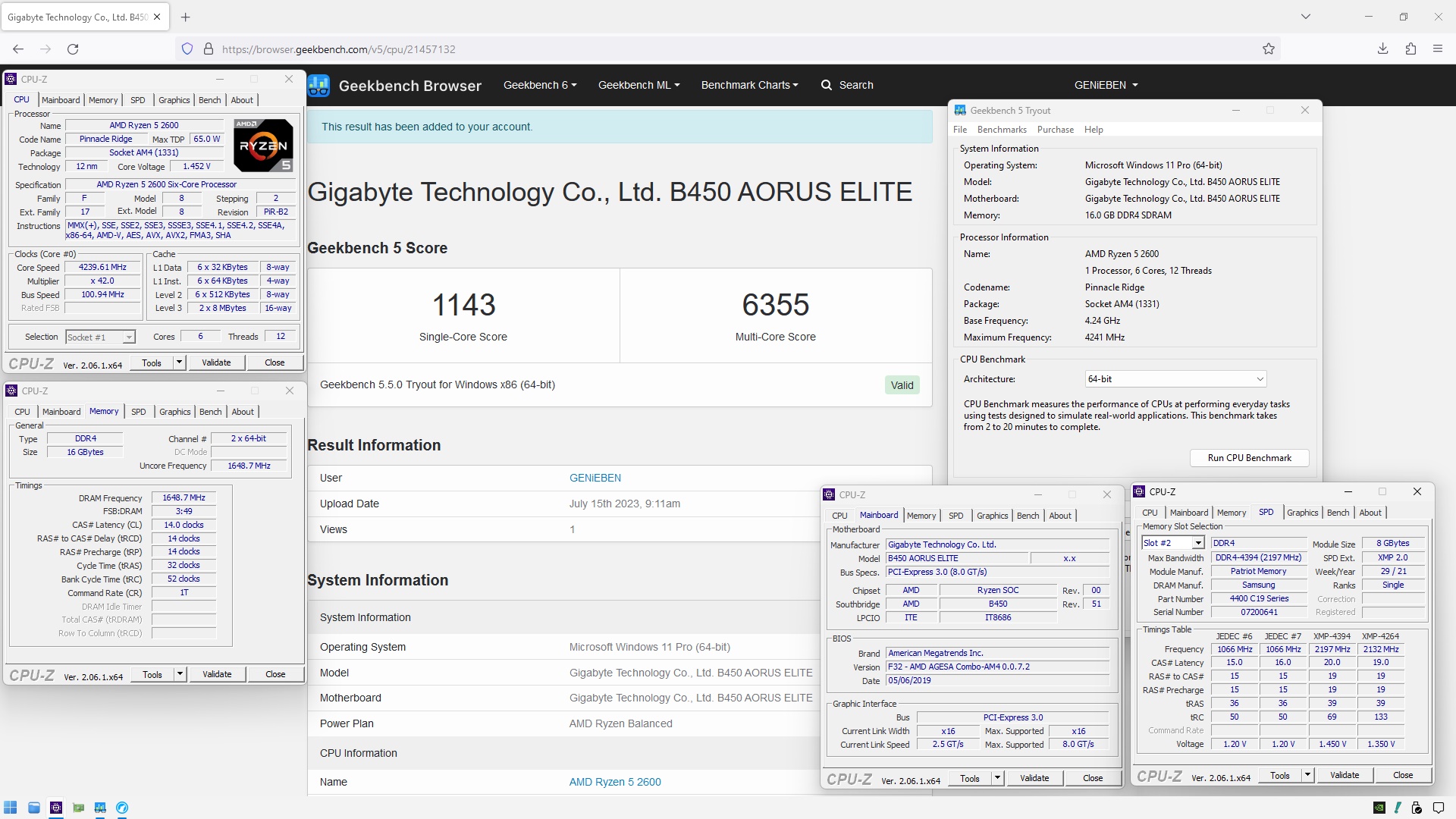Expand Tools arrow in CPU-Z SPD window
This screenshot has height=819, width=1456.
tap(1307, 775)
